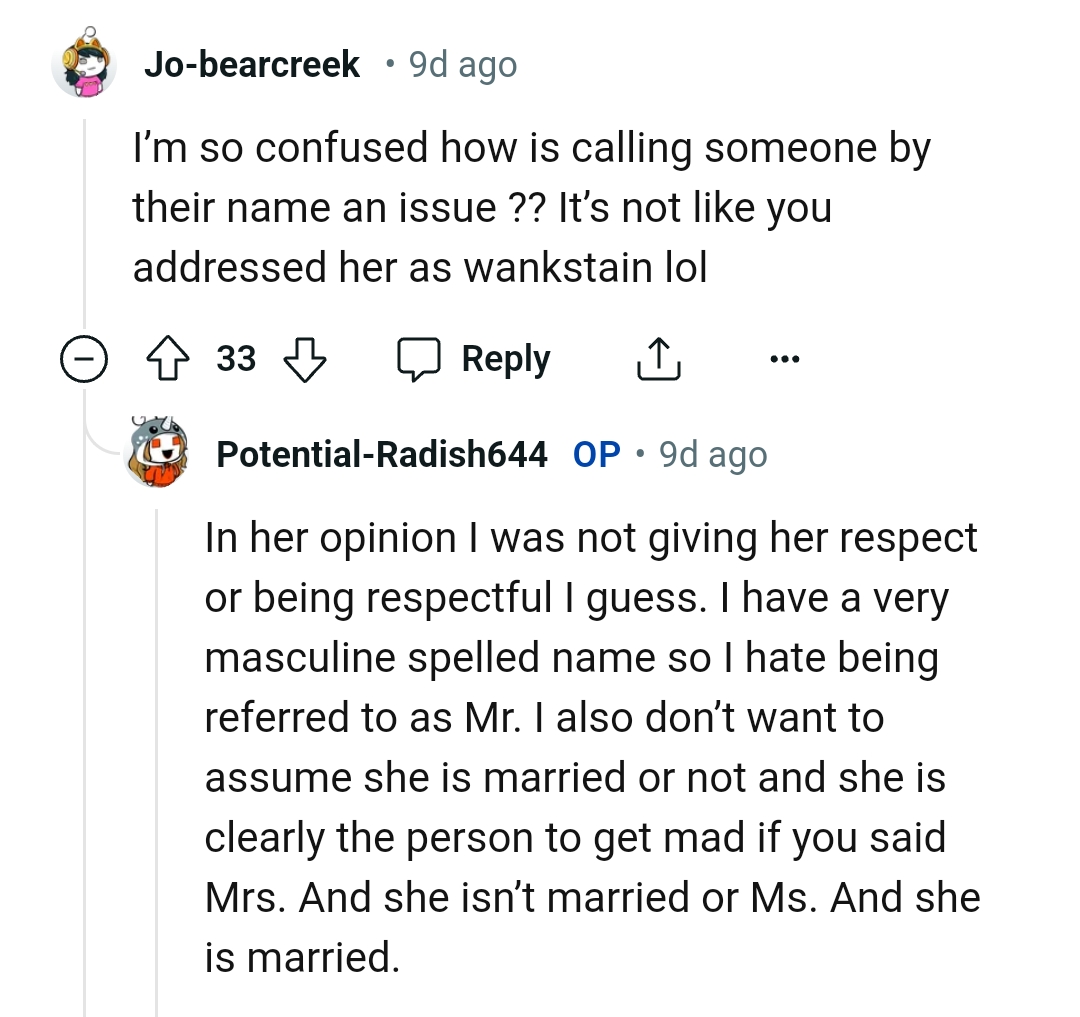This screenshot has width=1080, height=1017.
Task: Click Reply on Jo-bearcreek's comment
Action: pos(505,358)
